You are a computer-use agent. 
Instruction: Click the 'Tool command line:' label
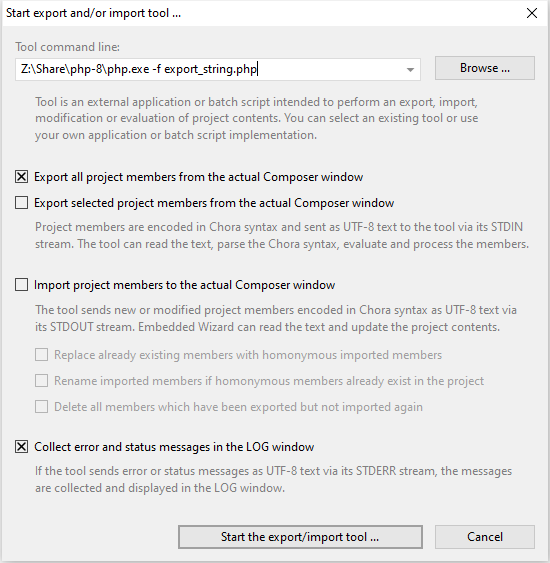tap(67, 47)
